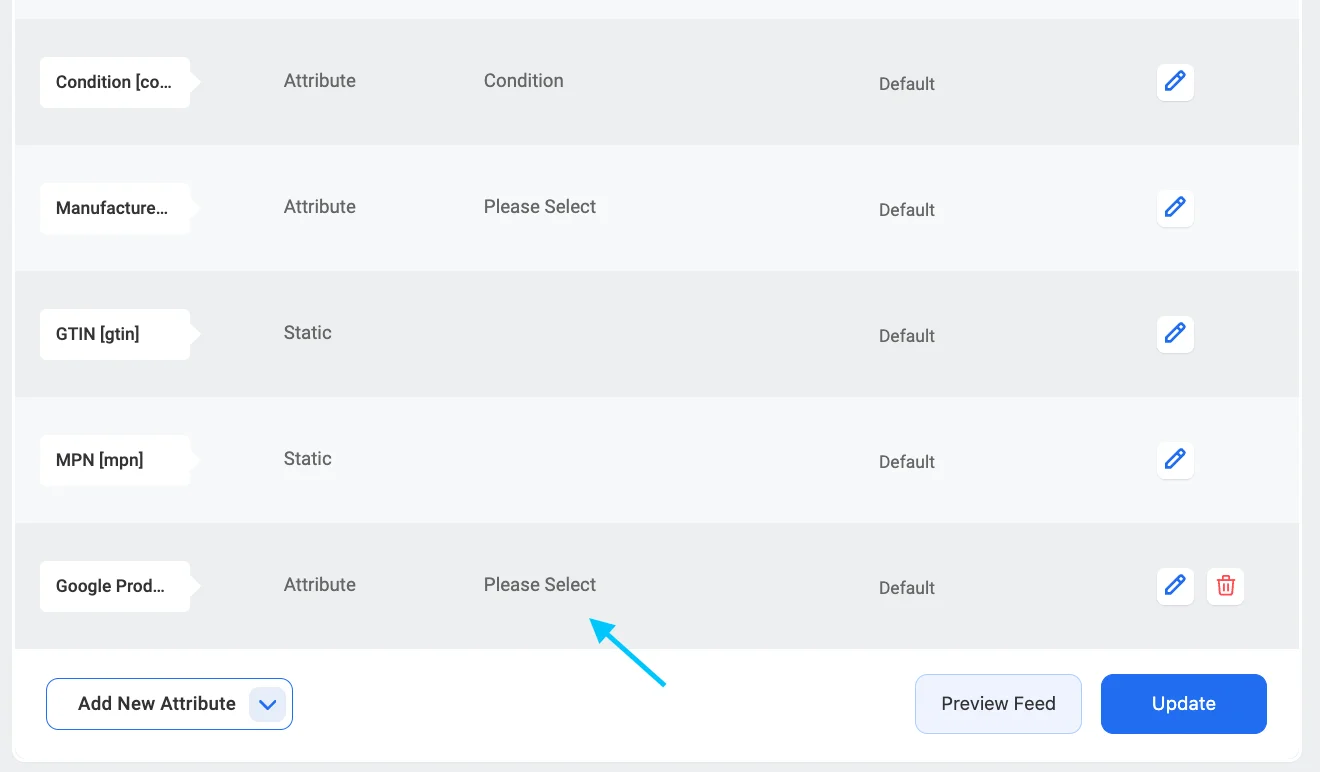
Task: Click the MPN [mpn] label tag
Action: click(115, 460)
